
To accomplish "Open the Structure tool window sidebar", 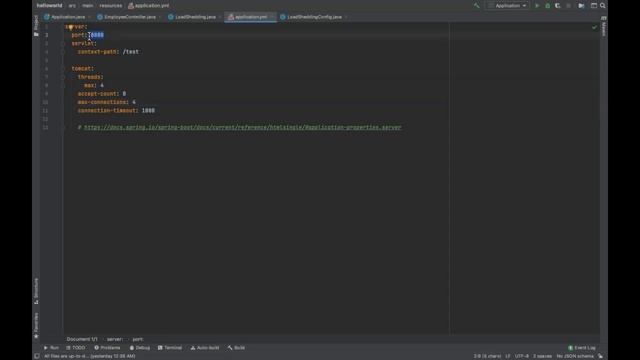I will click(x=36, y=291).
